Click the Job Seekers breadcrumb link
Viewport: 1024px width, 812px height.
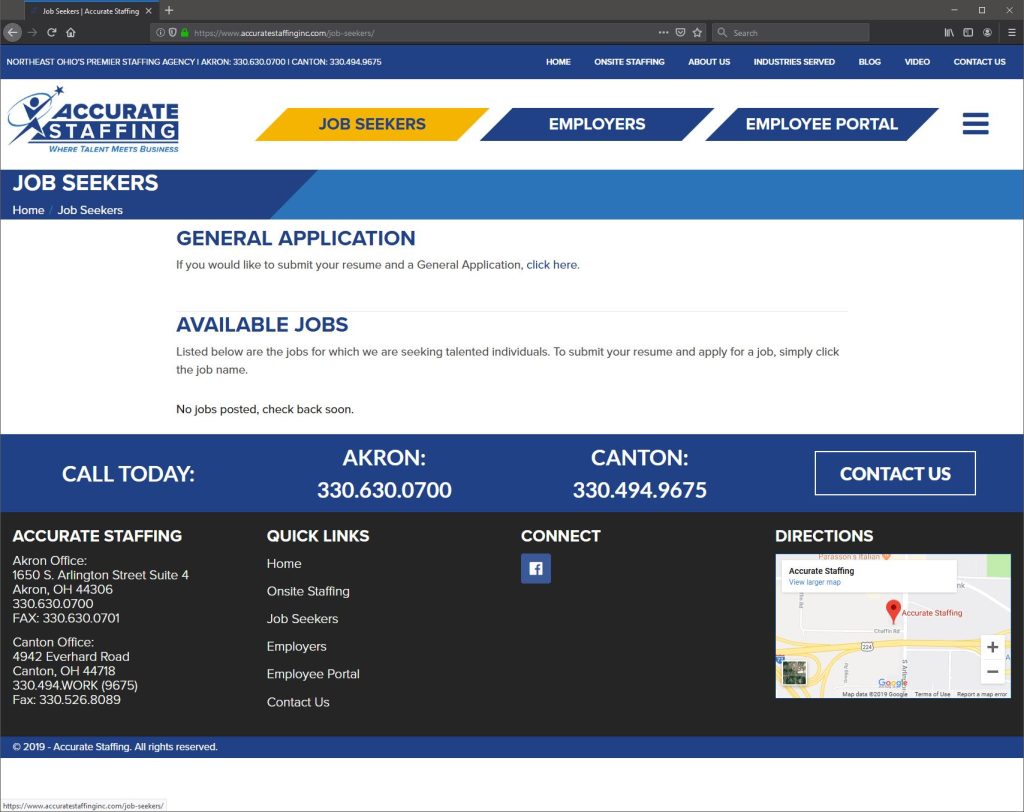[90, 210]
